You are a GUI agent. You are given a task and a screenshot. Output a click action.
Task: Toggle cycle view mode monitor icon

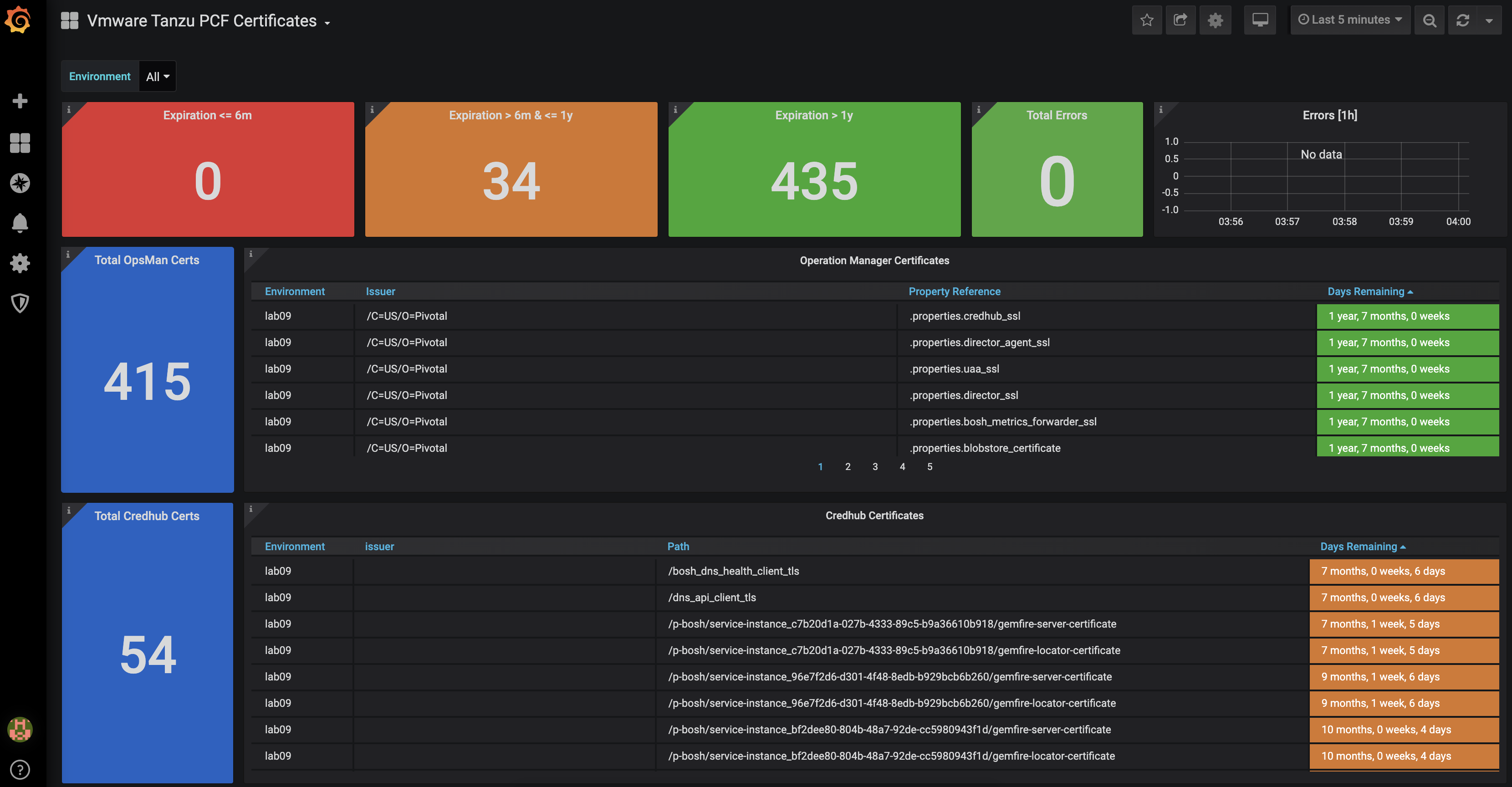tap(1260, 20)
